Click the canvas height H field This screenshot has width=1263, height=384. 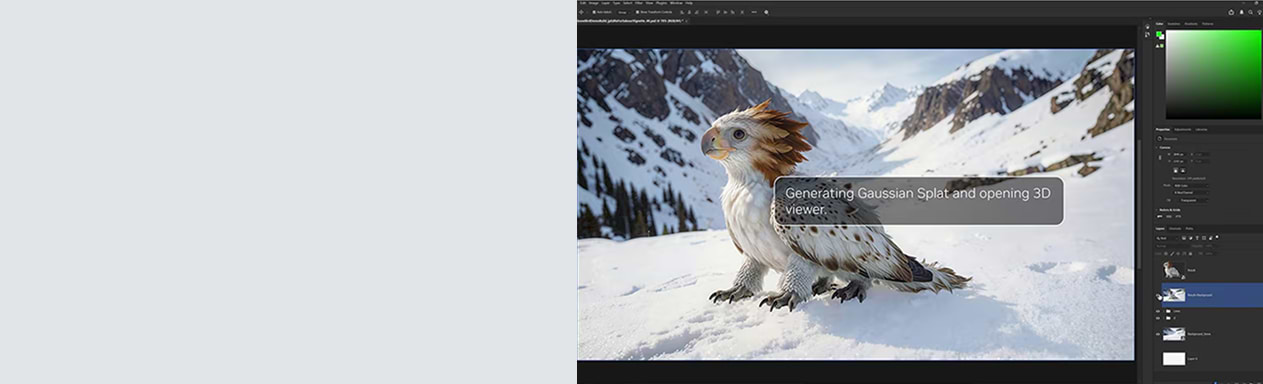click(x=1178, y=161)
